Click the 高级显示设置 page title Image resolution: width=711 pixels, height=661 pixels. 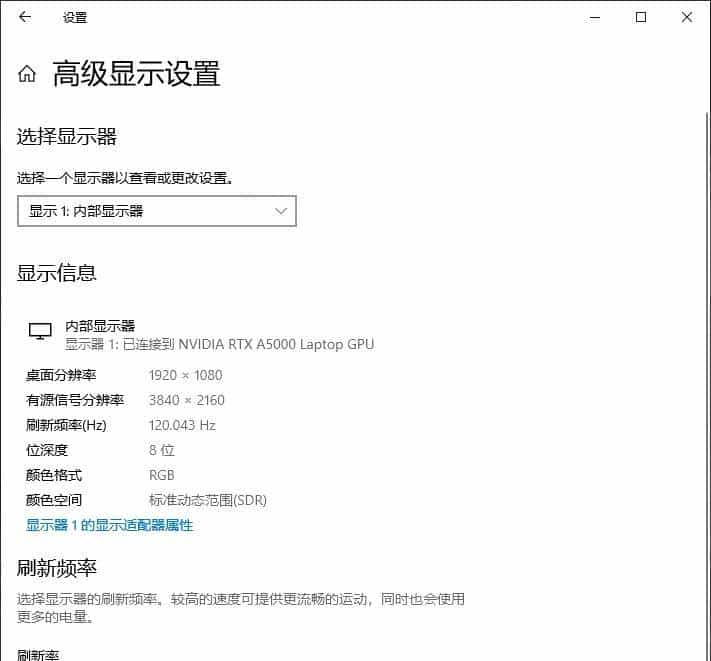tap(136, 73)
